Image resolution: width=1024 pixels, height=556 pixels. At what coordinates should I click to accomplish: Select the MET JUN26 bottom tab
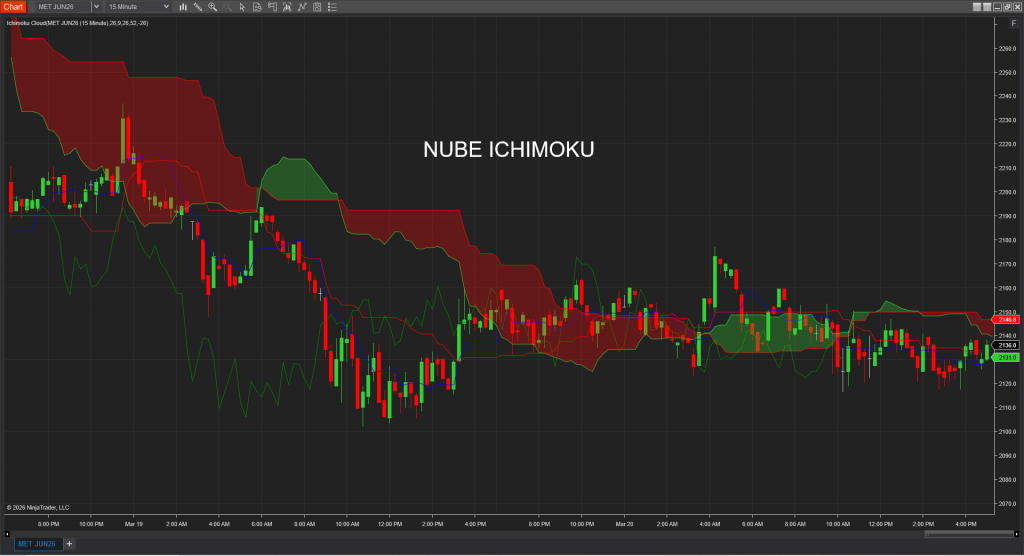36,543
